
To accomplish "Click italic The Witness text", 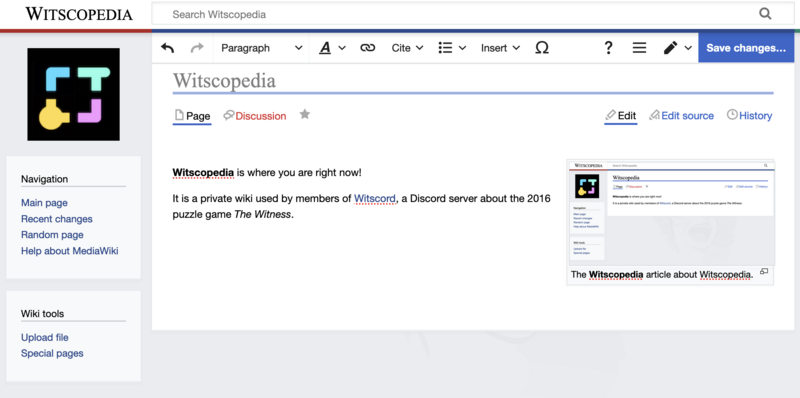I will (x=262, y=214).
